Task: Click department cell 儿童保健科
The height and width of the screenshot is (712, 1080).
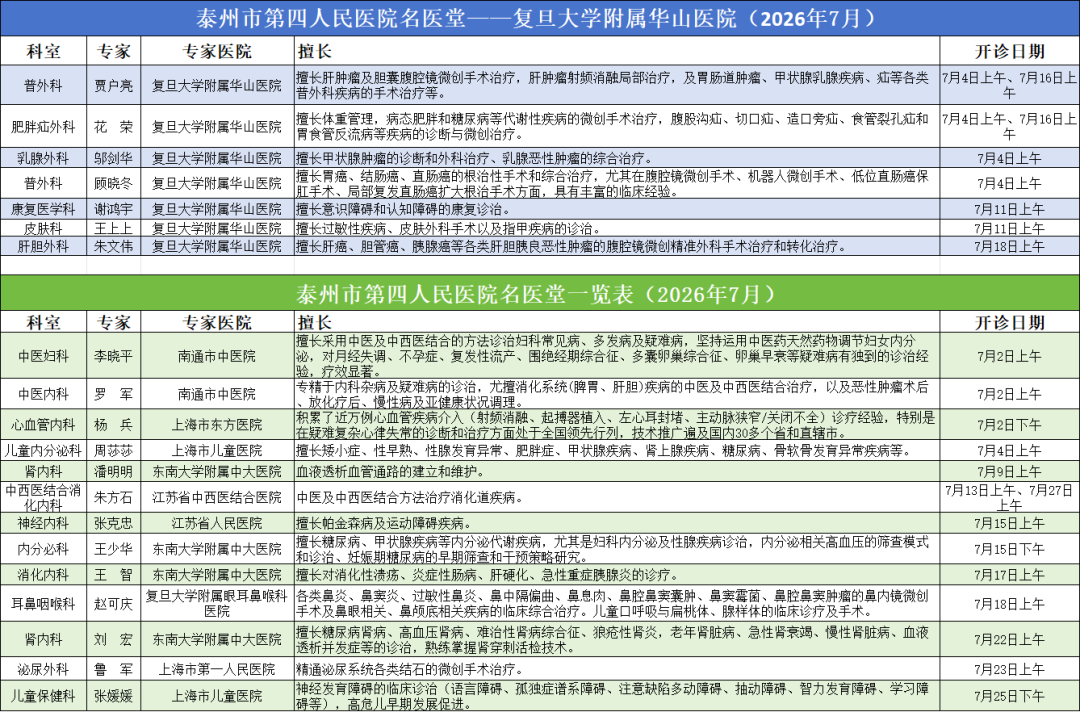Action: coord(43,695)
